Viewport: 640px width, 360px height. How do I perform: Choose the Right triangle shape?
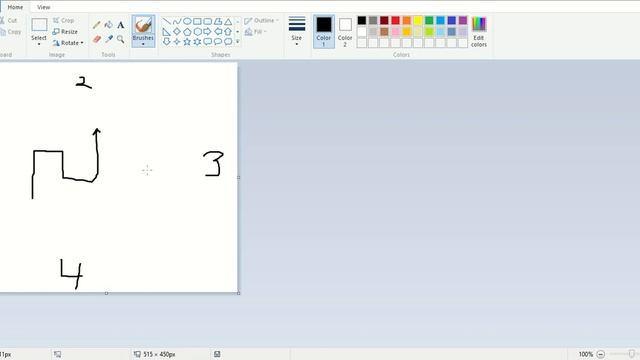click(167, 31)
